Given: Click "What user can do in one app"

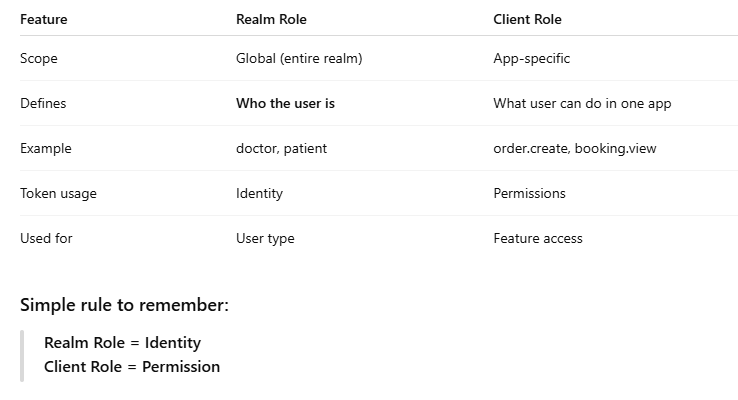Looking at the screenshot, I should click(x=583, y=104).
